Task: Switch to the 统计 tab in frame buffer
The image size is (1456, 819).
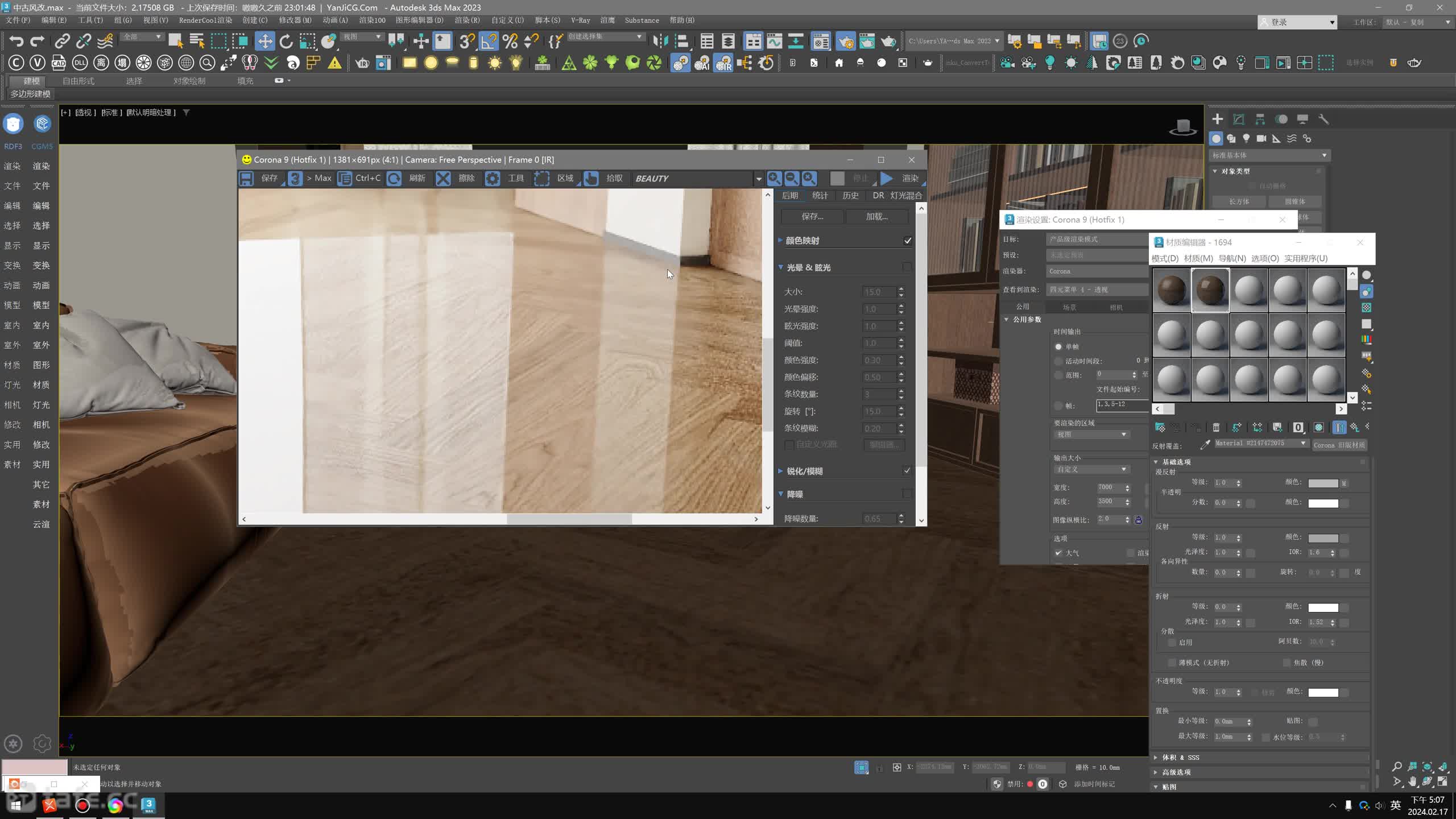Action: (x=820, y=195)
